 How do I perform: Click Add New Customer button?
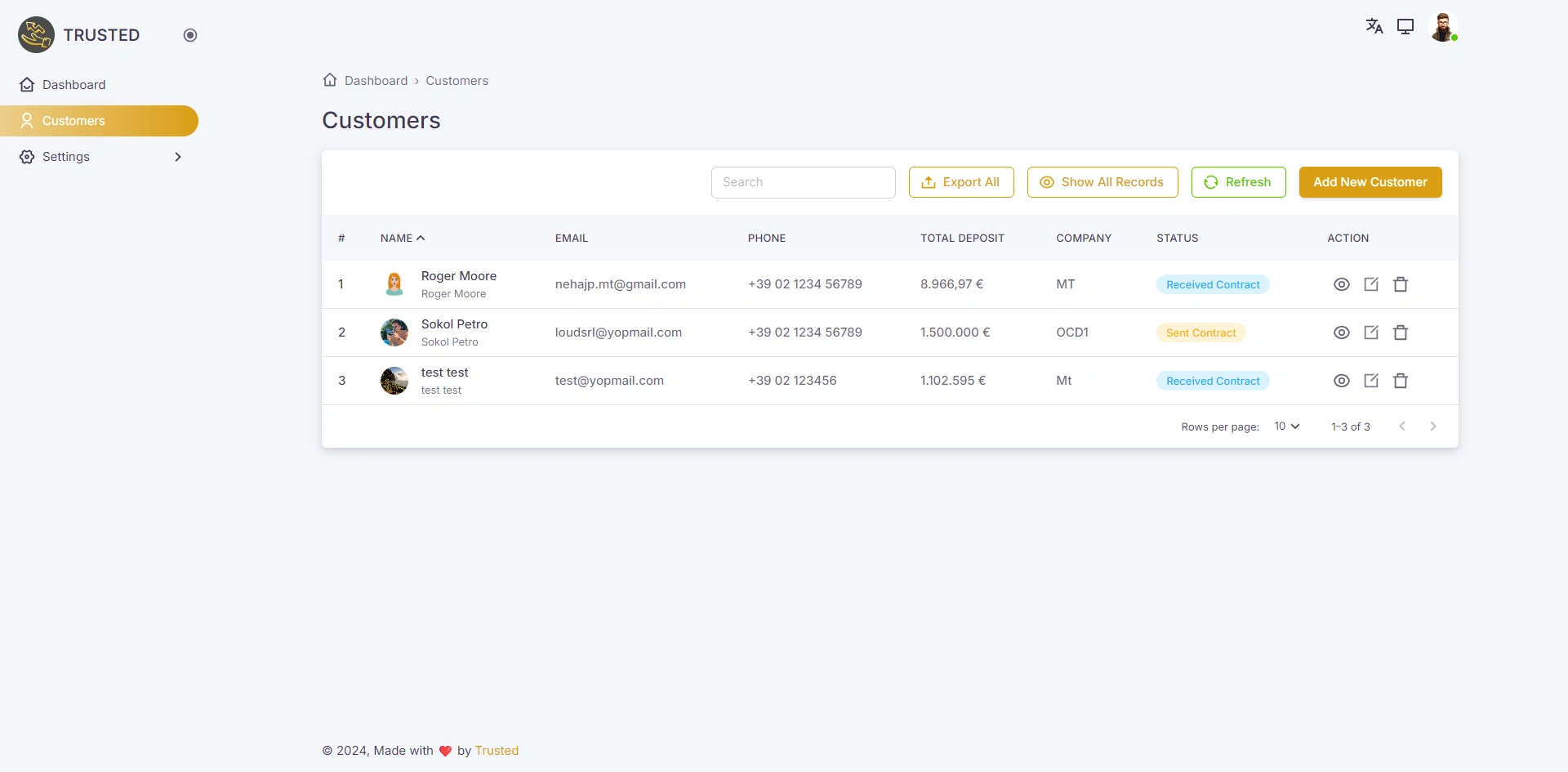click(1370, 182)
